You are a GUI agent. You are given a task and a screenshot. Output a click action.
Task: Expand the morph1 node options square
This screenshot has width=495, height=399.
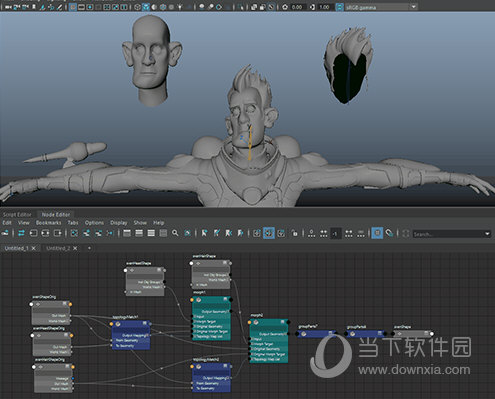coord(225,300)
